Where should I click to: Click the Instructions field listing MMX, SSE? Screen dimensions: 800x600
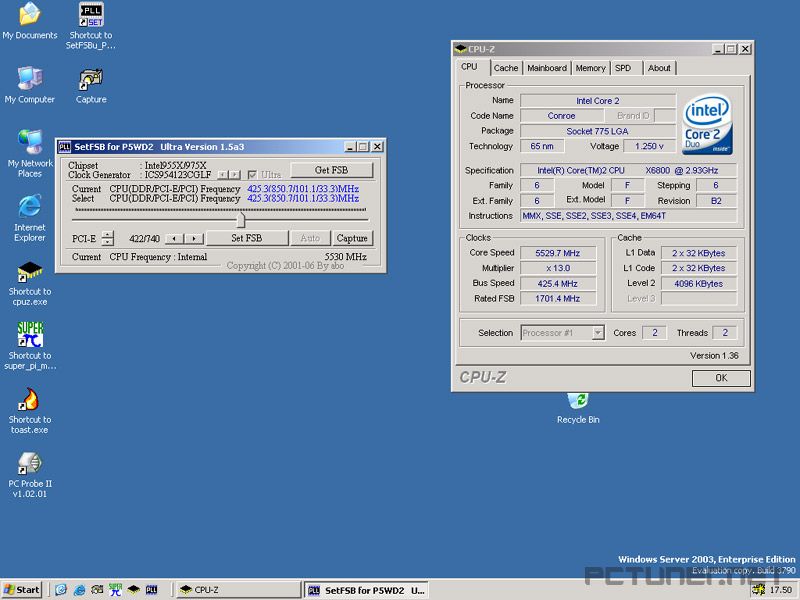[629, 216]
